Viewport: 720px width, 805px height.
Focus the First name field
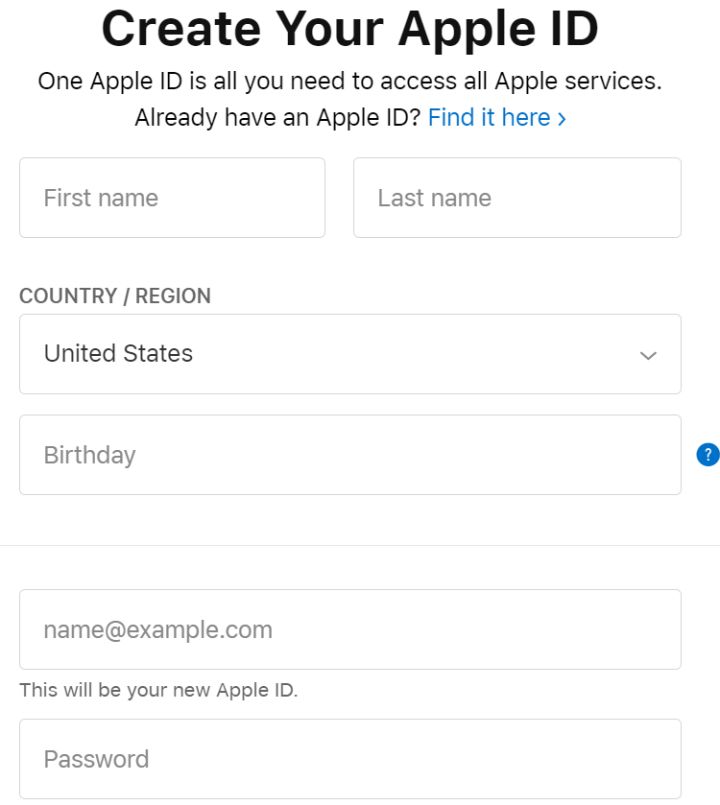click(172, 198)
